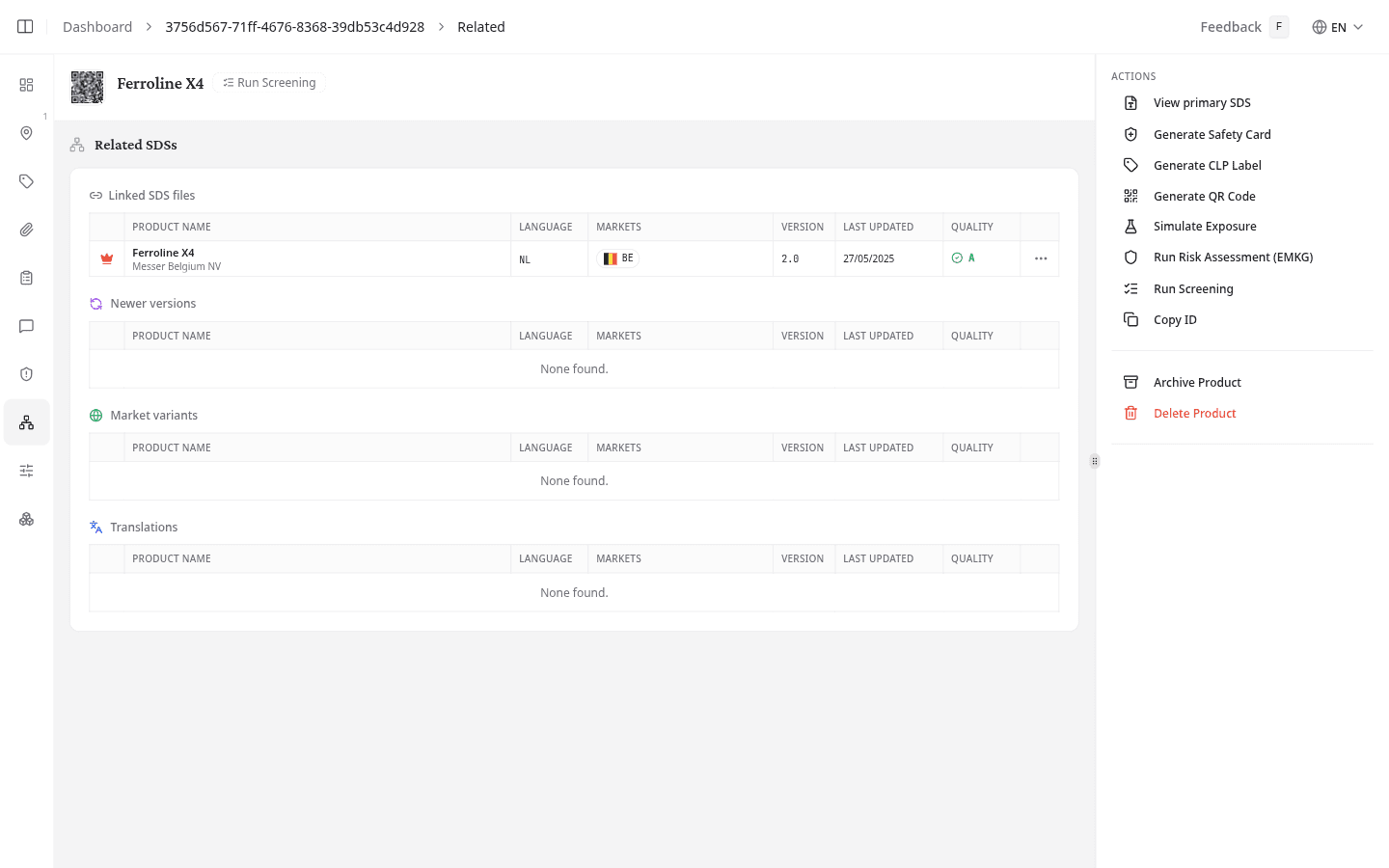Toggle the sidebar panel icon
The image size is (1389, 868).
point(25,27)
